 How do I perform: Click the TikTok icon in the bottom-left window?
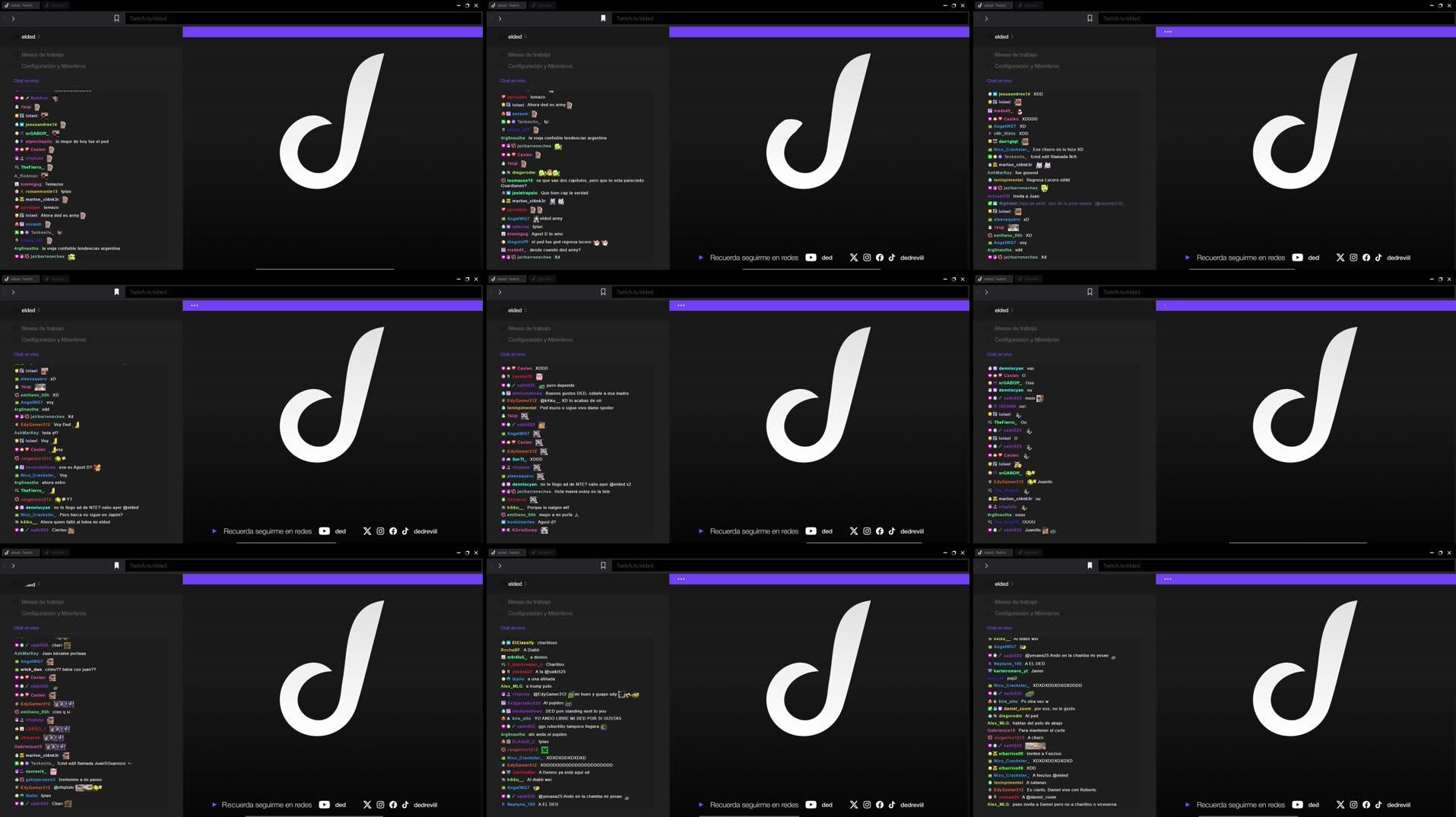[405, 805]
